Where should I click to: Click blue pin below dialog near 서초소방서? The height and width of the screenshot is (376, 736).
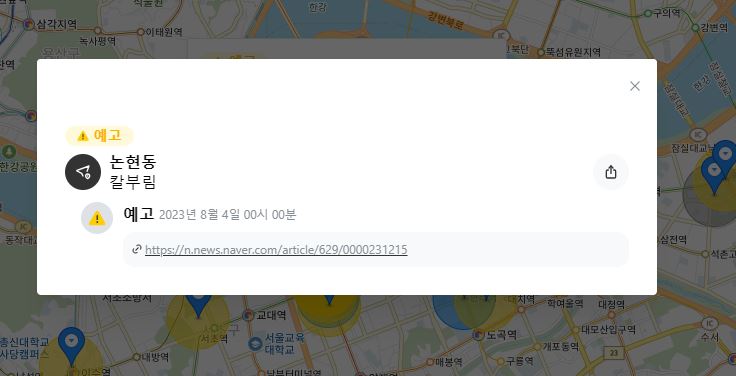coord(199,307)
